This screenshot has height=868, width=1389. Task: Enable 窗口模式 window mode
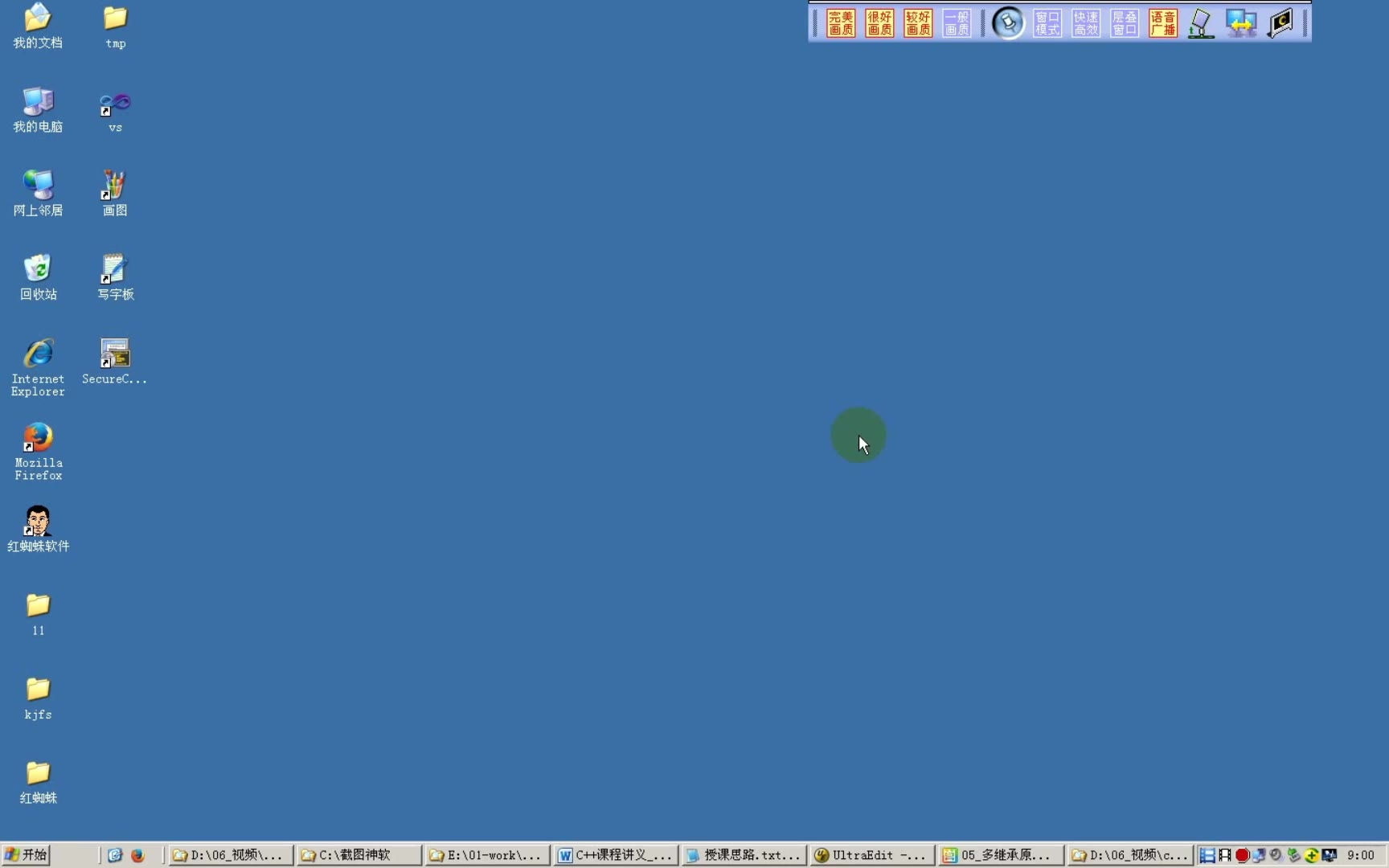tap(1047, 23)
